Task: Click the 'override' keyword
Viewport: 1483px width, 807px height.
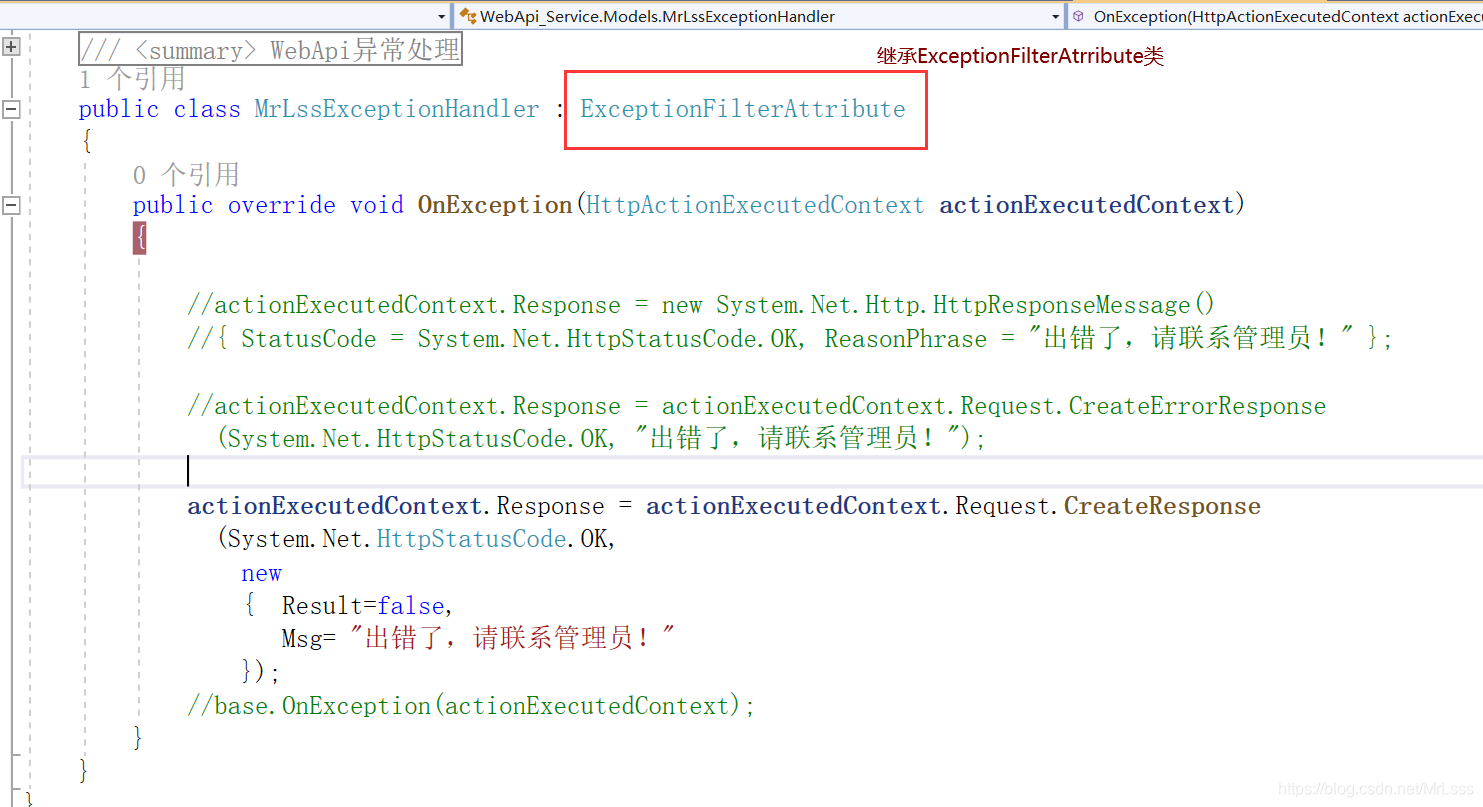Action: (282, 205)
